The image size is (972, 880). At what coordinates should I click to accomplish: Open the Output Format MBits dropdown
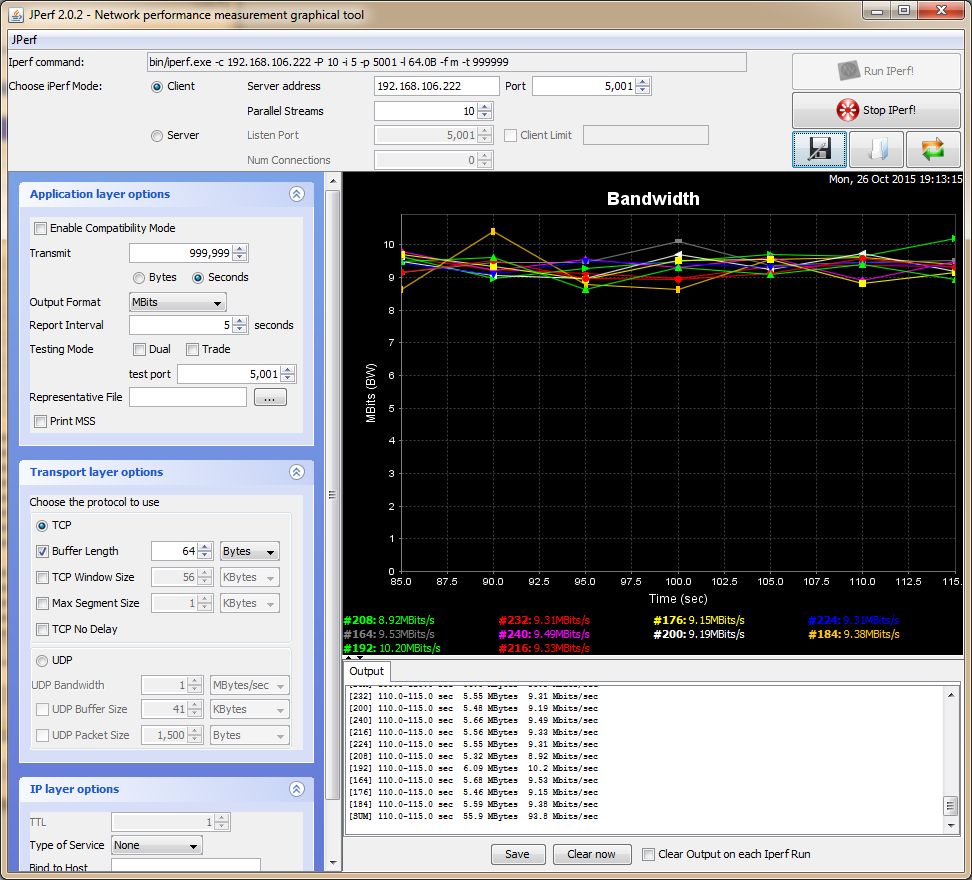(x=178, y=302)
